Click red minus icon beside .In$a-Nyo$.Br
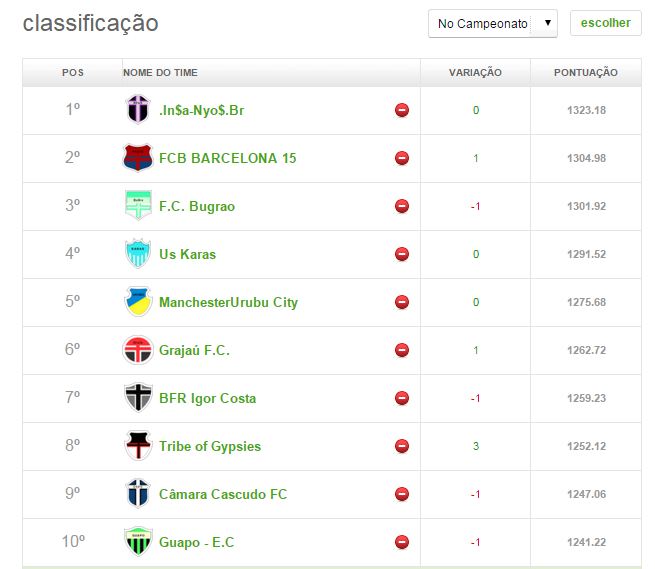This screenshot has height=569, width=655. click(x=402, y=110)
